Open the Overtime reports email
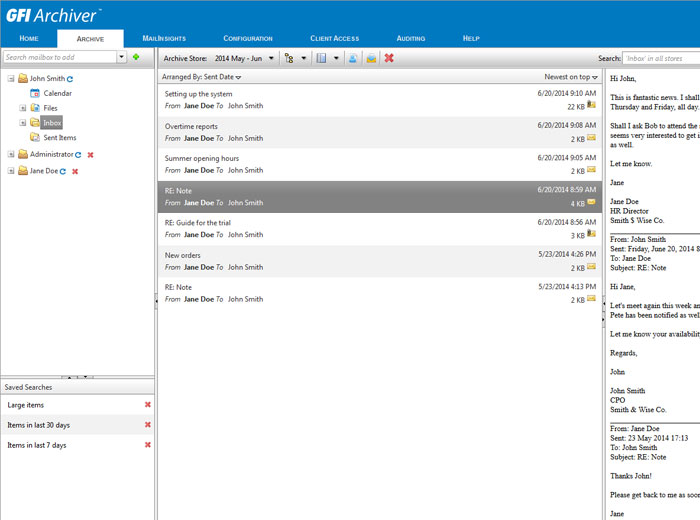 pos(379,133)
